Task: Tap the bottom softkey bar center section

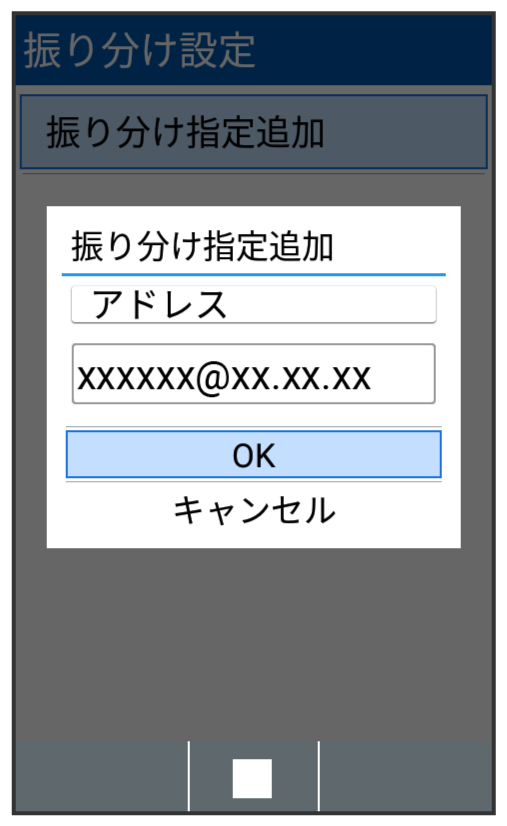Action: pos(254,776)
